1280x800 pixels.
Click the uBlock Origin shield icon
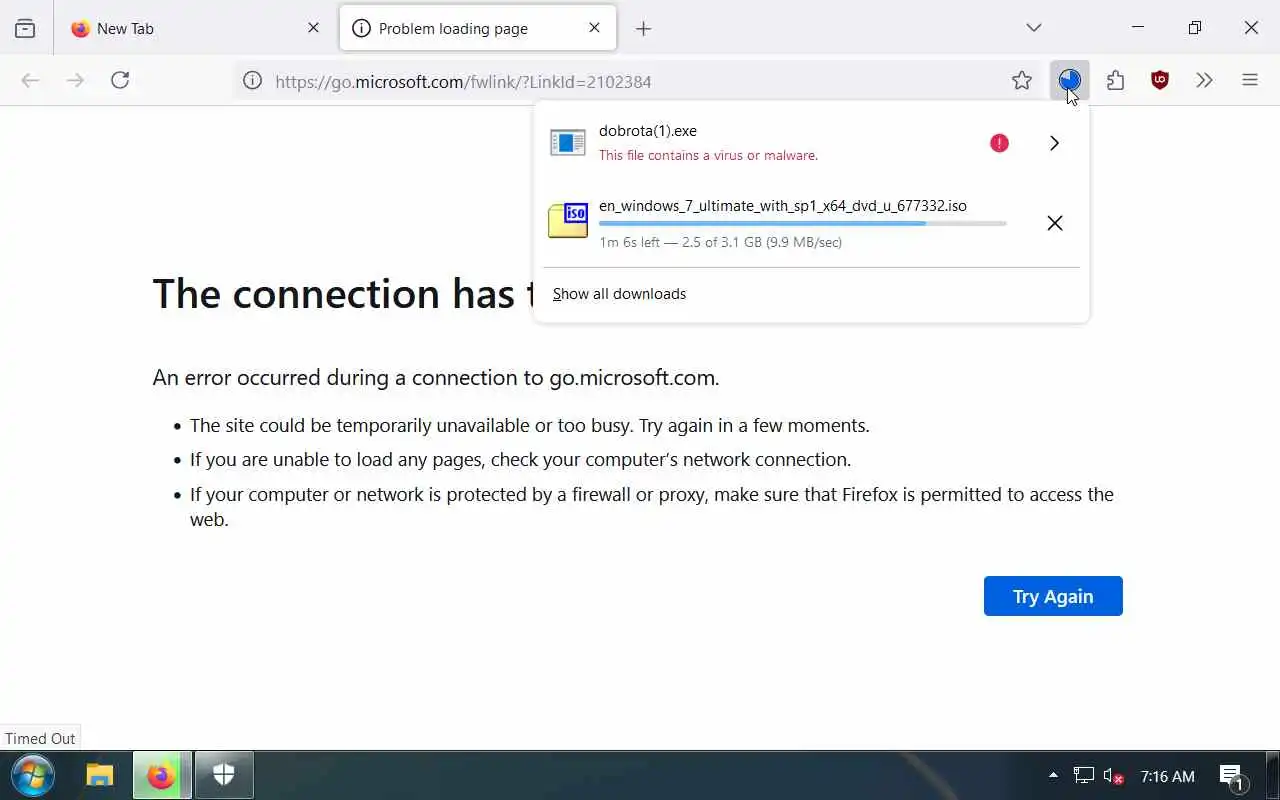pyautogui.click(x=1160, y=81)
